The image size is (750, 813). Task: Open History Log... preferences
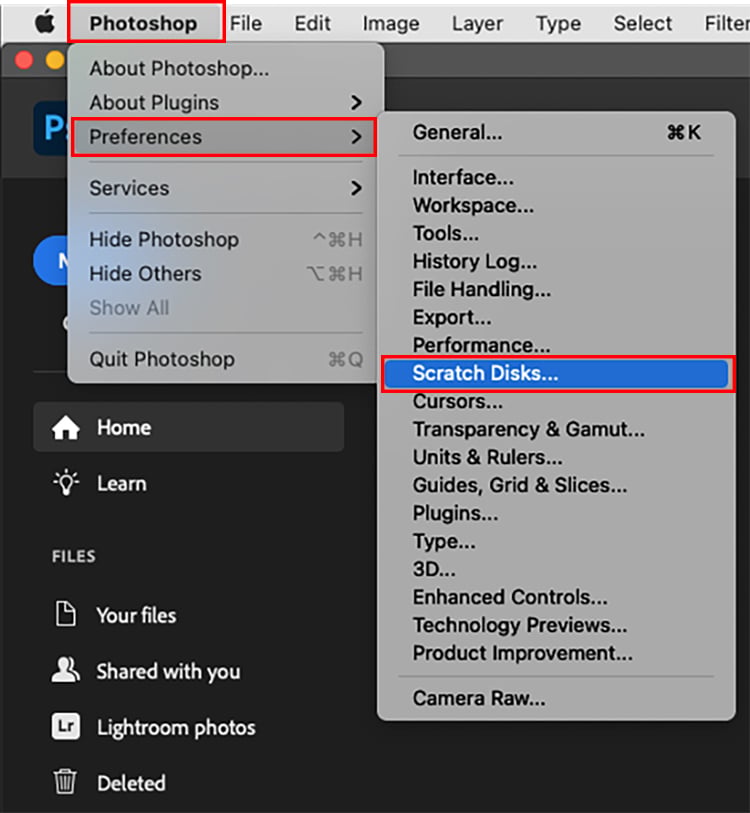(556, 262)
